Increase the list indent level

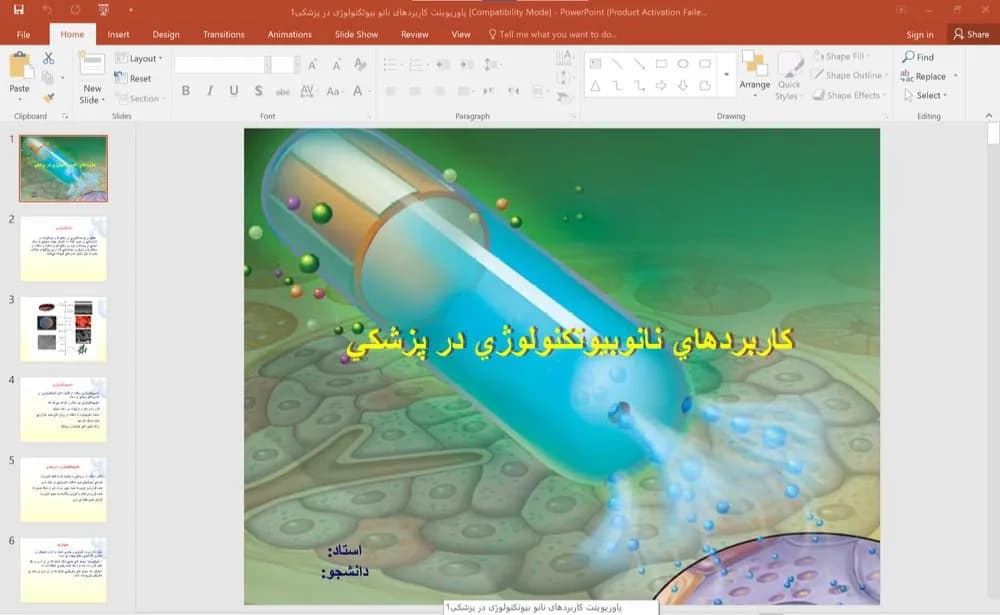tap(467, 64)
